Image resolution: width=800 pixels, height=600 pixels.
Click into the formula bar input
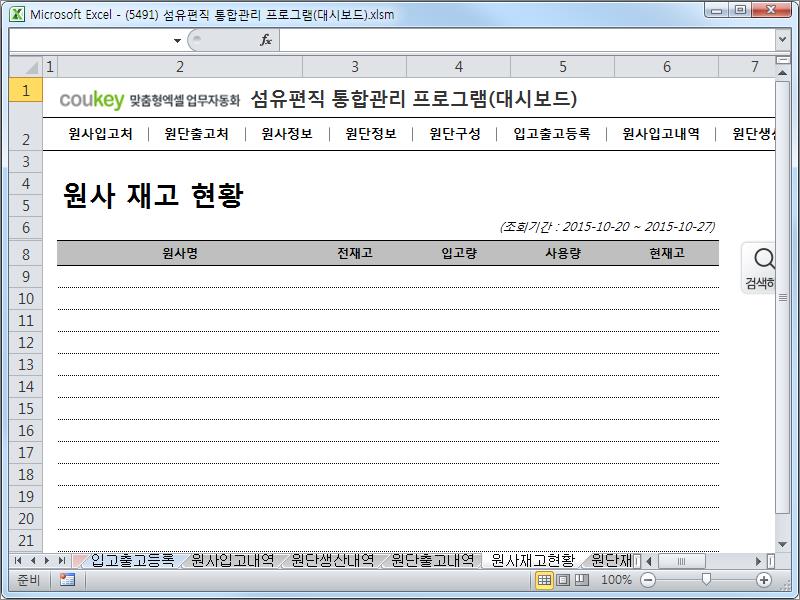[527, 40]
